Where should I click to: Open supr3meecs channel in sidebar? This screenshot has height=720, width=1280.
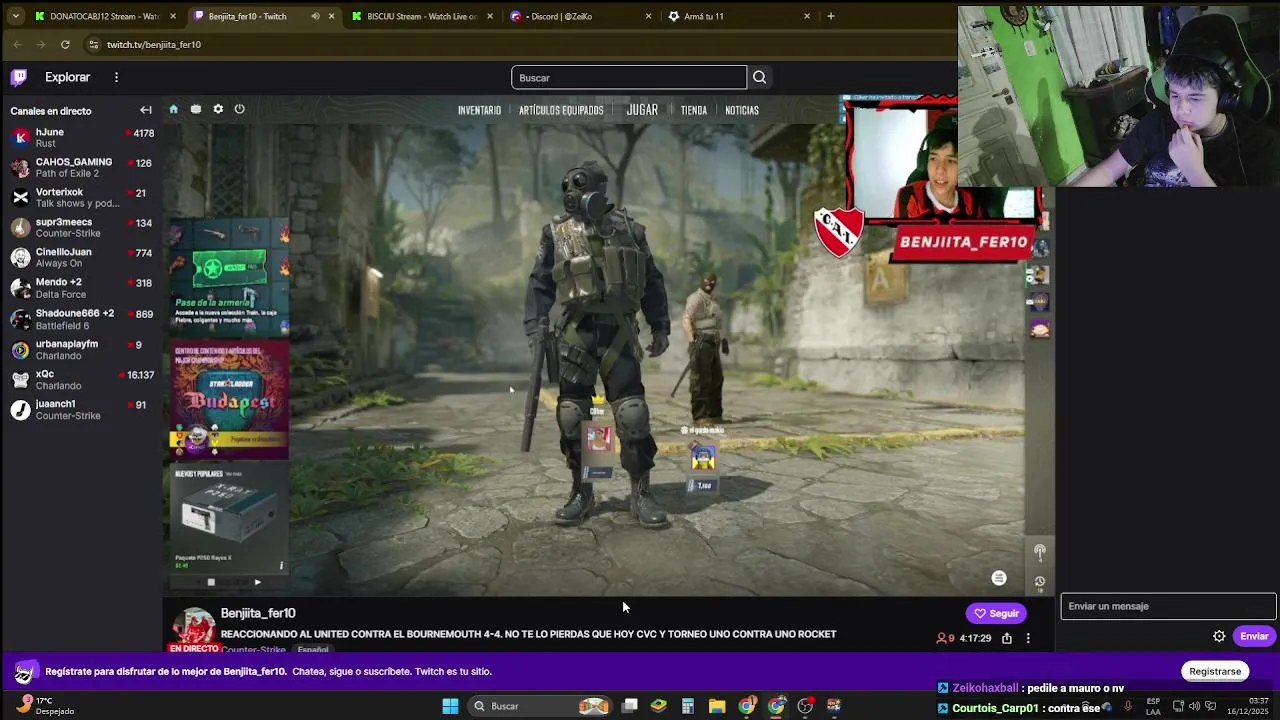82,227
